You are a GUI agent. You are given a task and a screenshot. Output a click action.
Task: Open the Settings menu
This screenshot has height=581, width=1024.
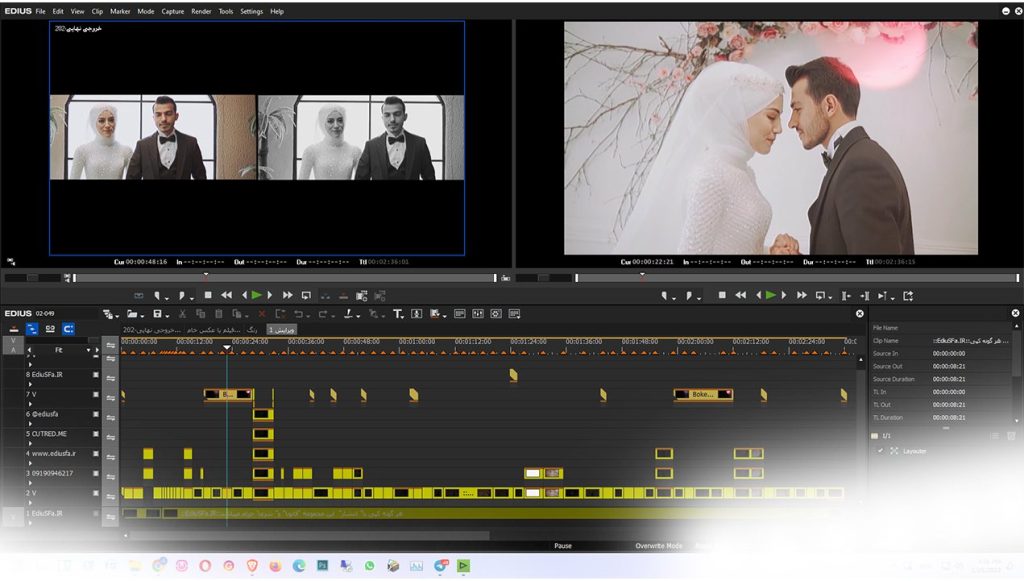click(251, 11)
